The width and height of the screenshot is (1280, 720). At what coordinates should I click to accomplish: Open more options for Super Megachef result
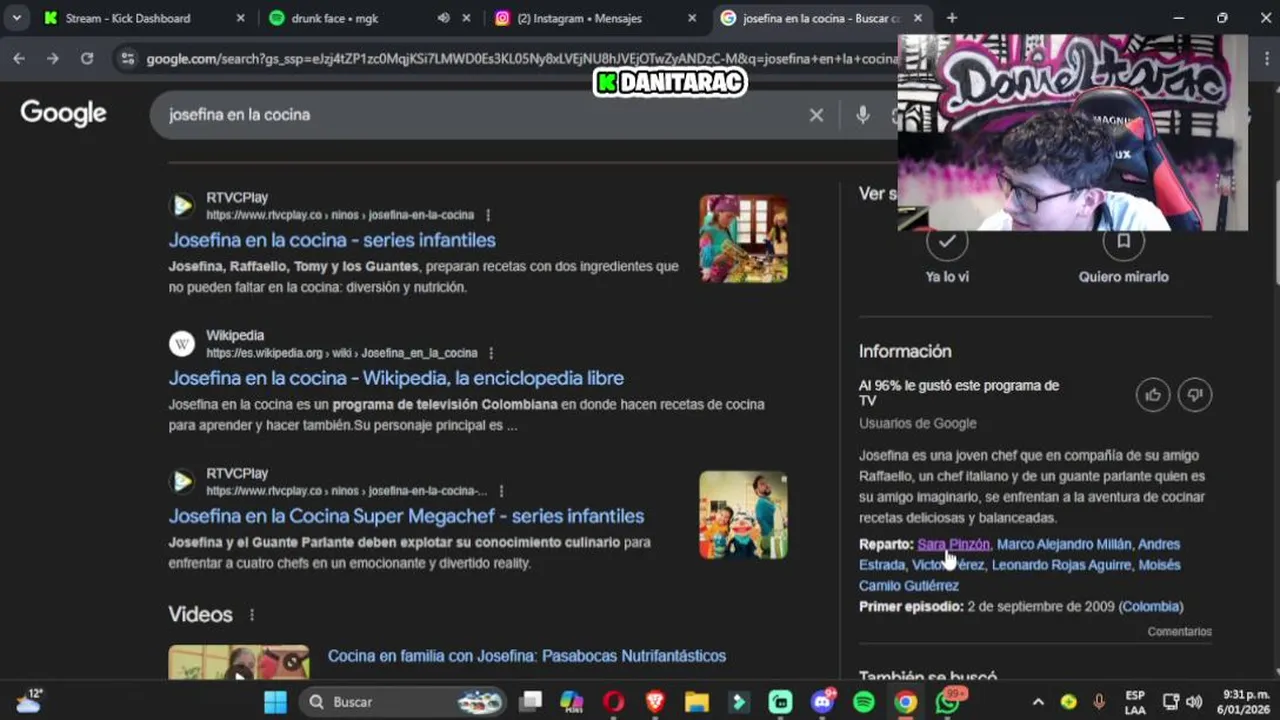click(501, 491)
